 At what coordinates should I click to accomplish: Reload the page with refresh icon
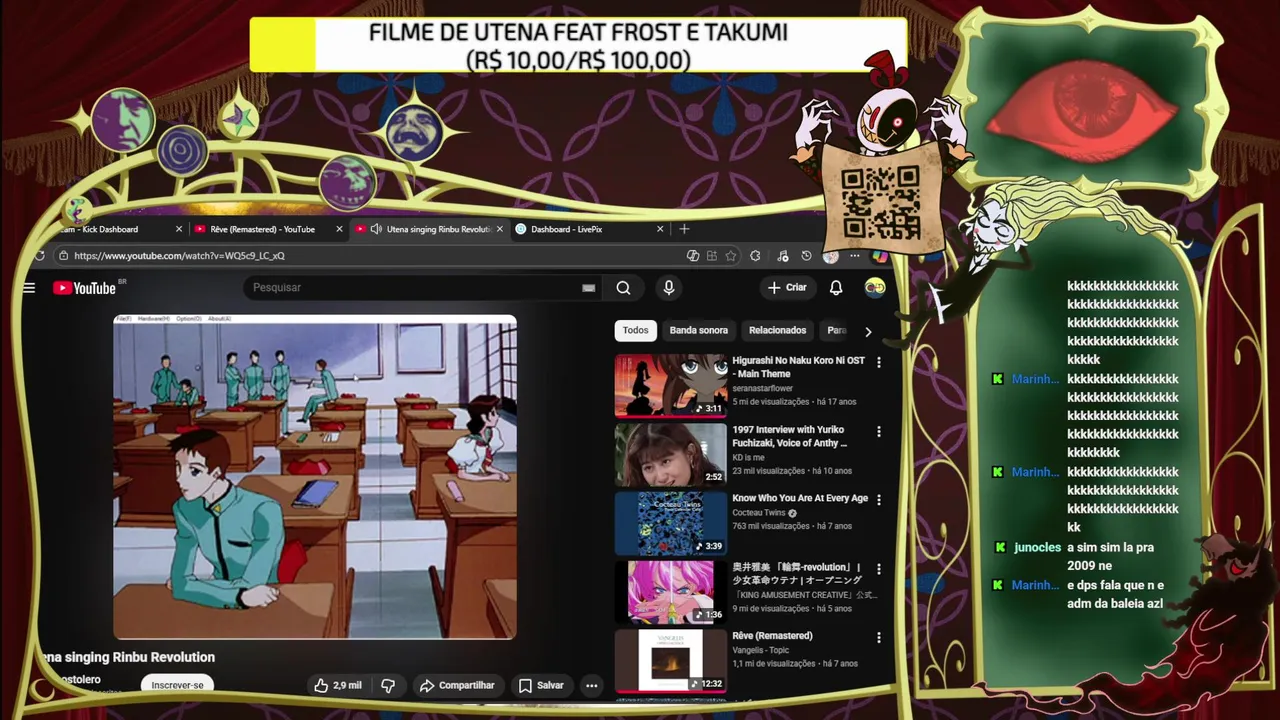coord(39,256)
